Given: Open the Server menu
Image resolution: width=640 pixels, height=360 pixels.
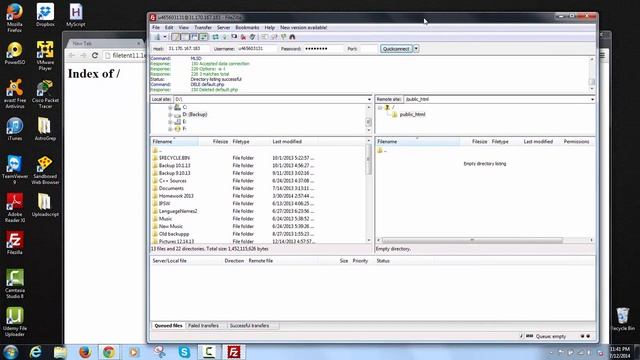Looking at the screenshot, I should click(223, 27).
